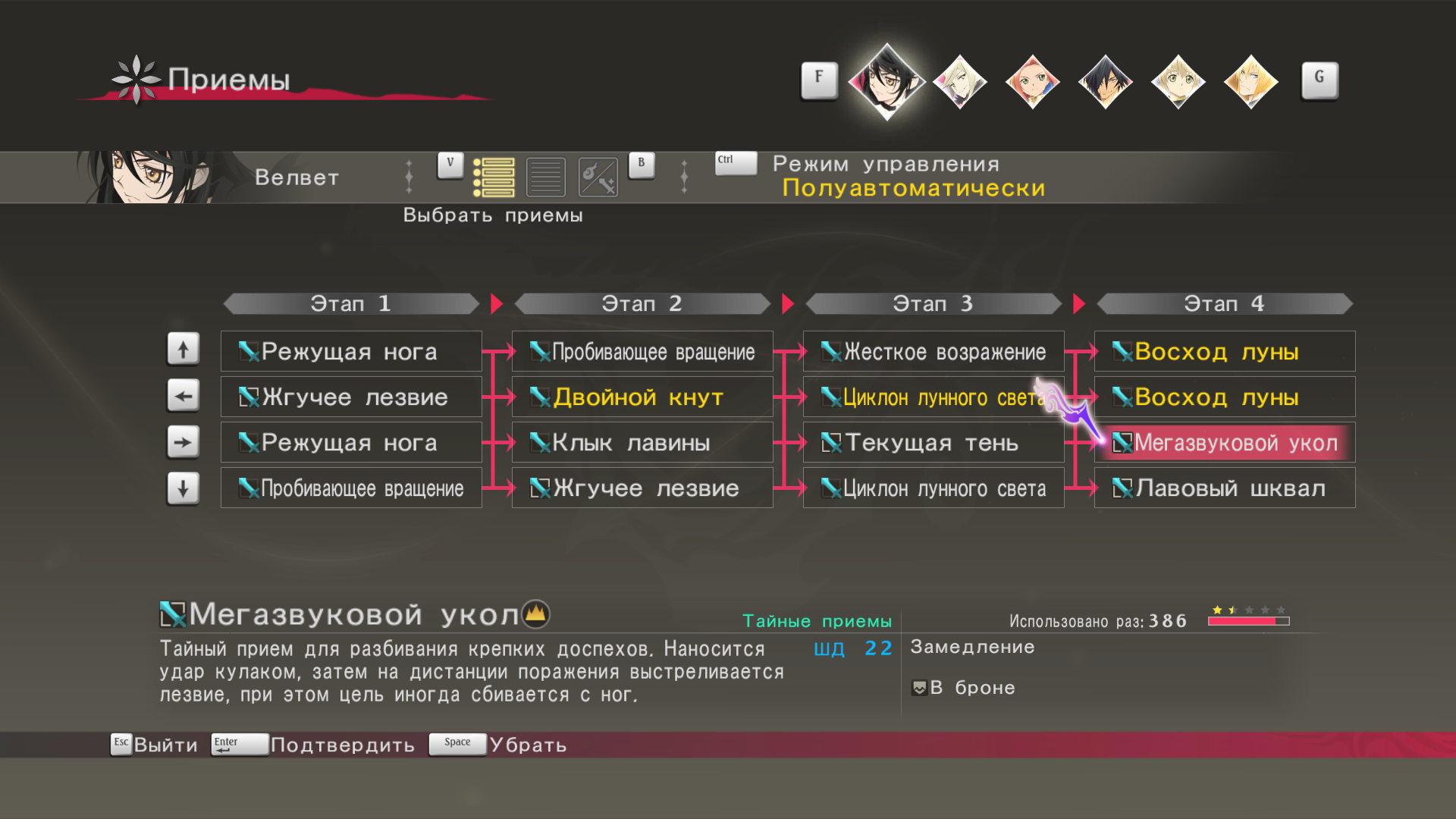1456x819 pixels.
Task: Select Velvet's portrait in the character bar
Action: (886, 81)
